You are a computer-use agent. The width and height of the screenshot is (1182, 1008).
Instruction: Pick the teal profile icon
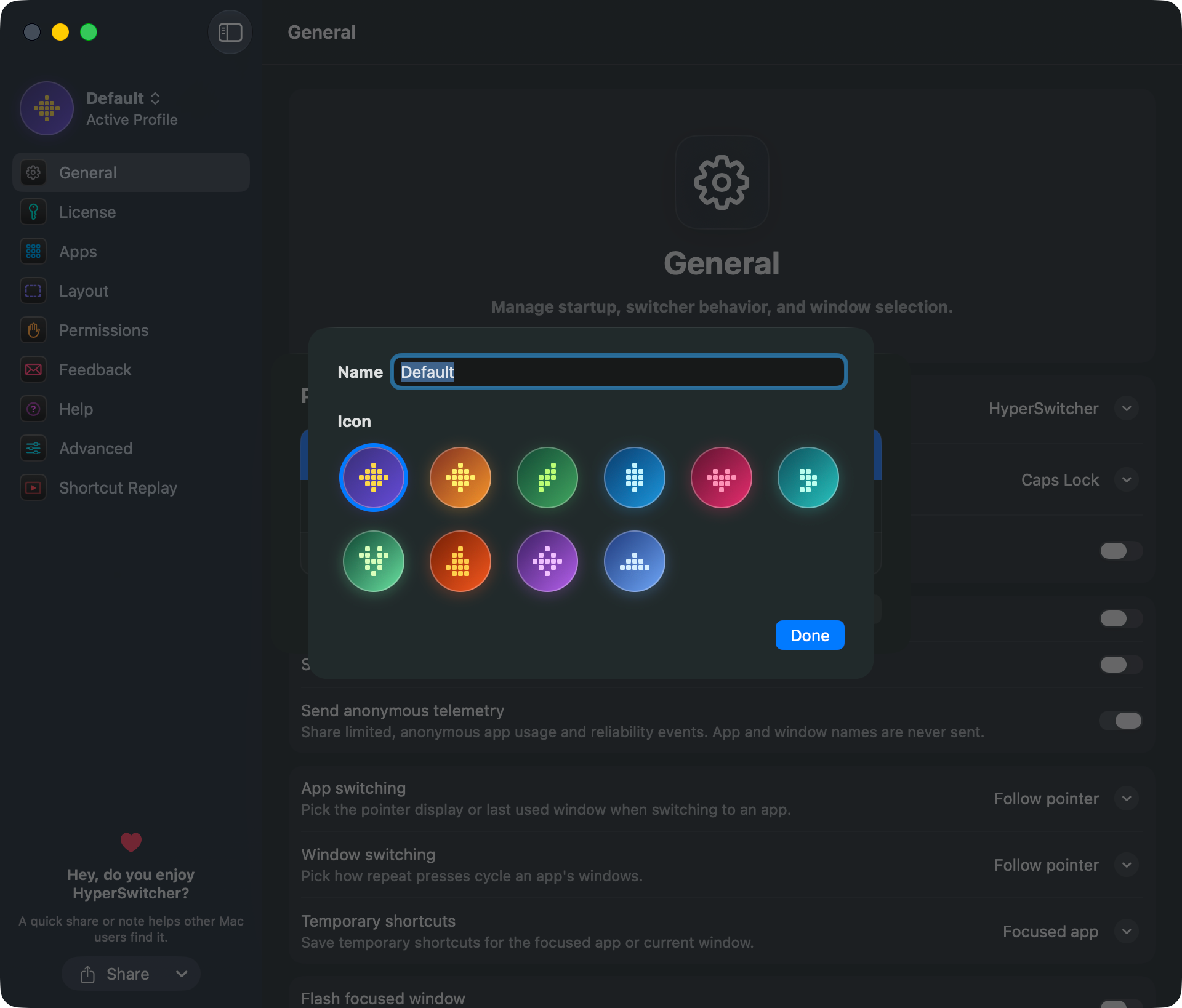coord(808,478)
